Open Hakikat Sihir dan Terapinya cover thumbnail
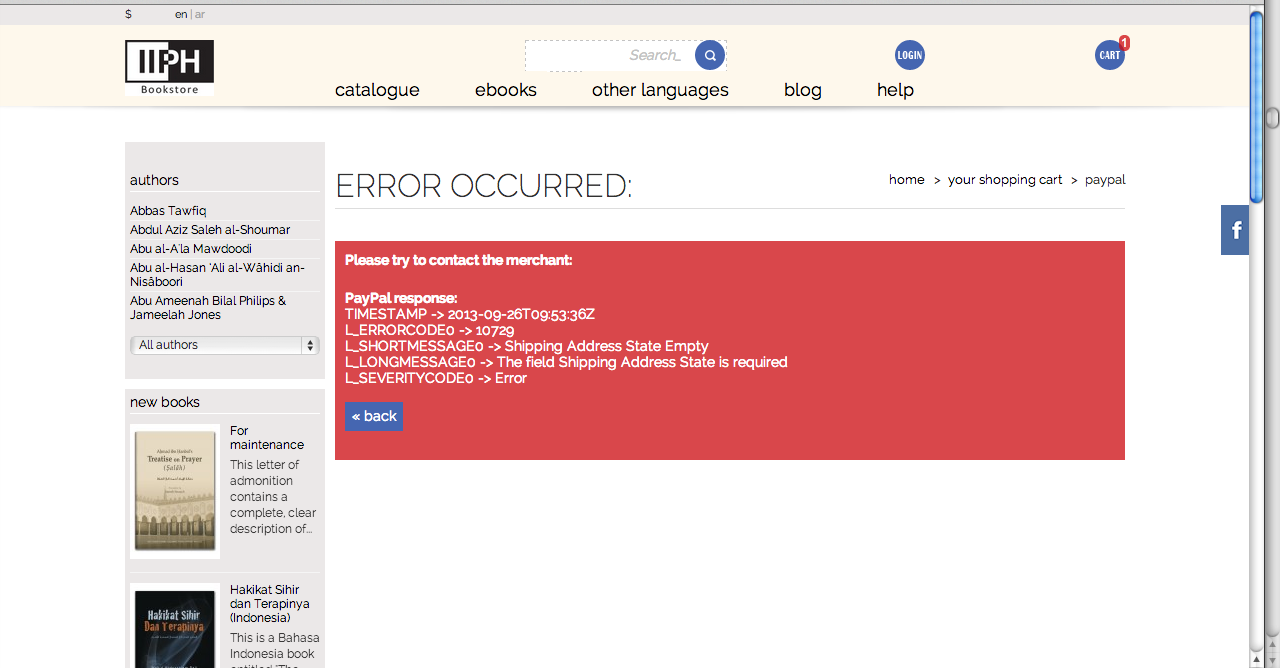This screenshot has height=668, width=1280. tap(175, 626)
